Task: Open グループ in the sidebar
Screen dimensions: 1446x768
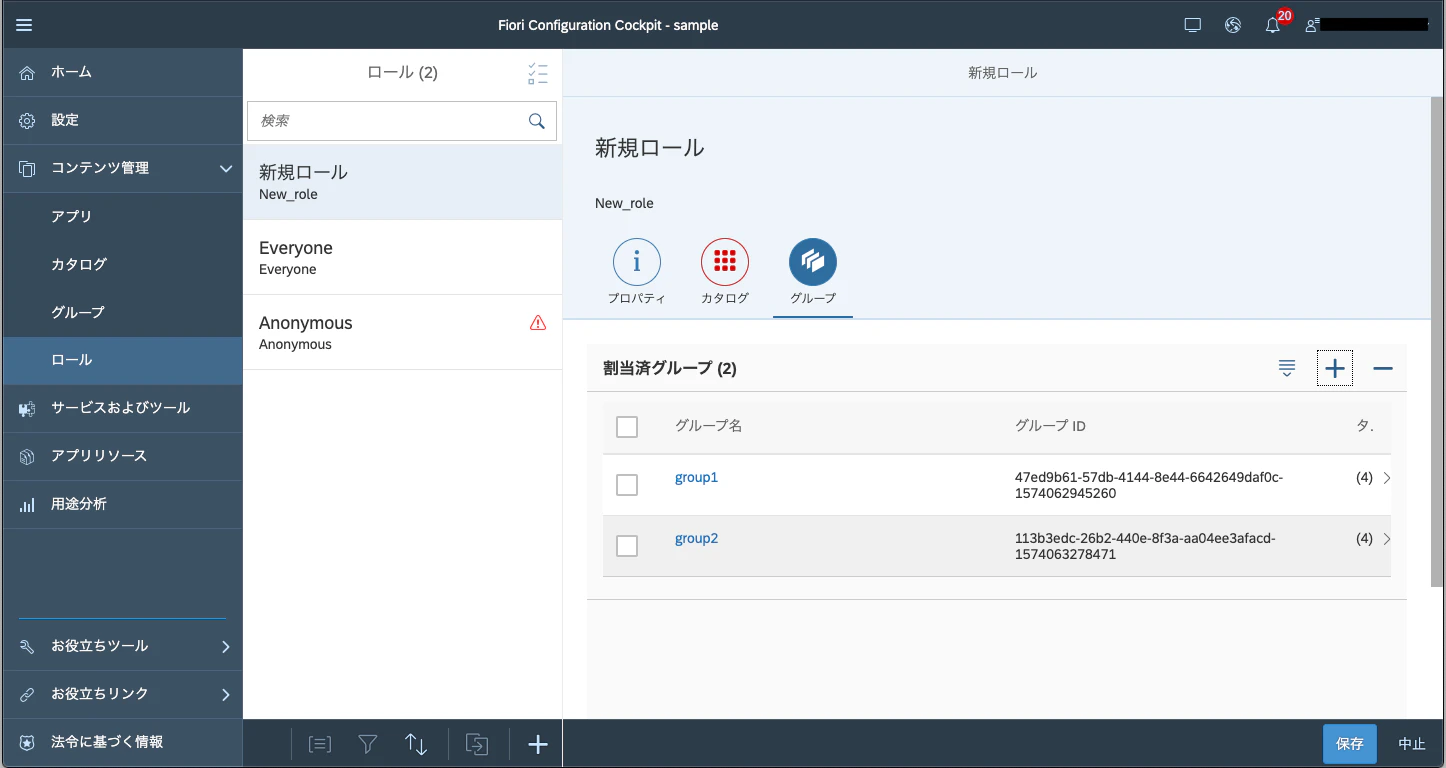Action: [x=122, y=312]
